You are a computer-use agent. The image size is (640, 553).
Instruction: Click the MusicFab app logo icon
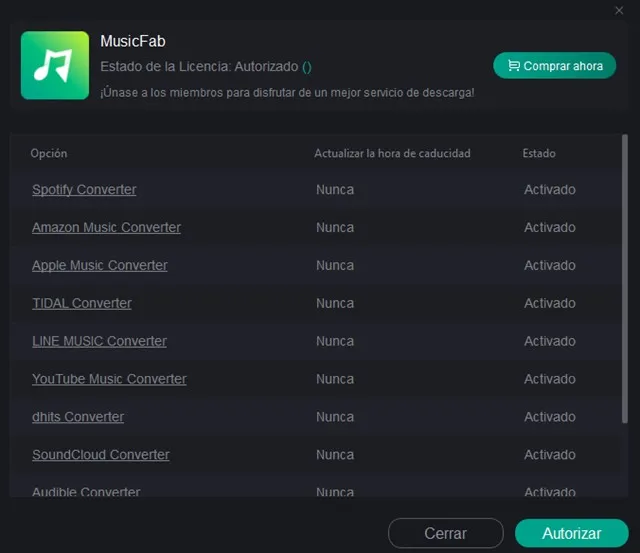click(x=55, y=65)
